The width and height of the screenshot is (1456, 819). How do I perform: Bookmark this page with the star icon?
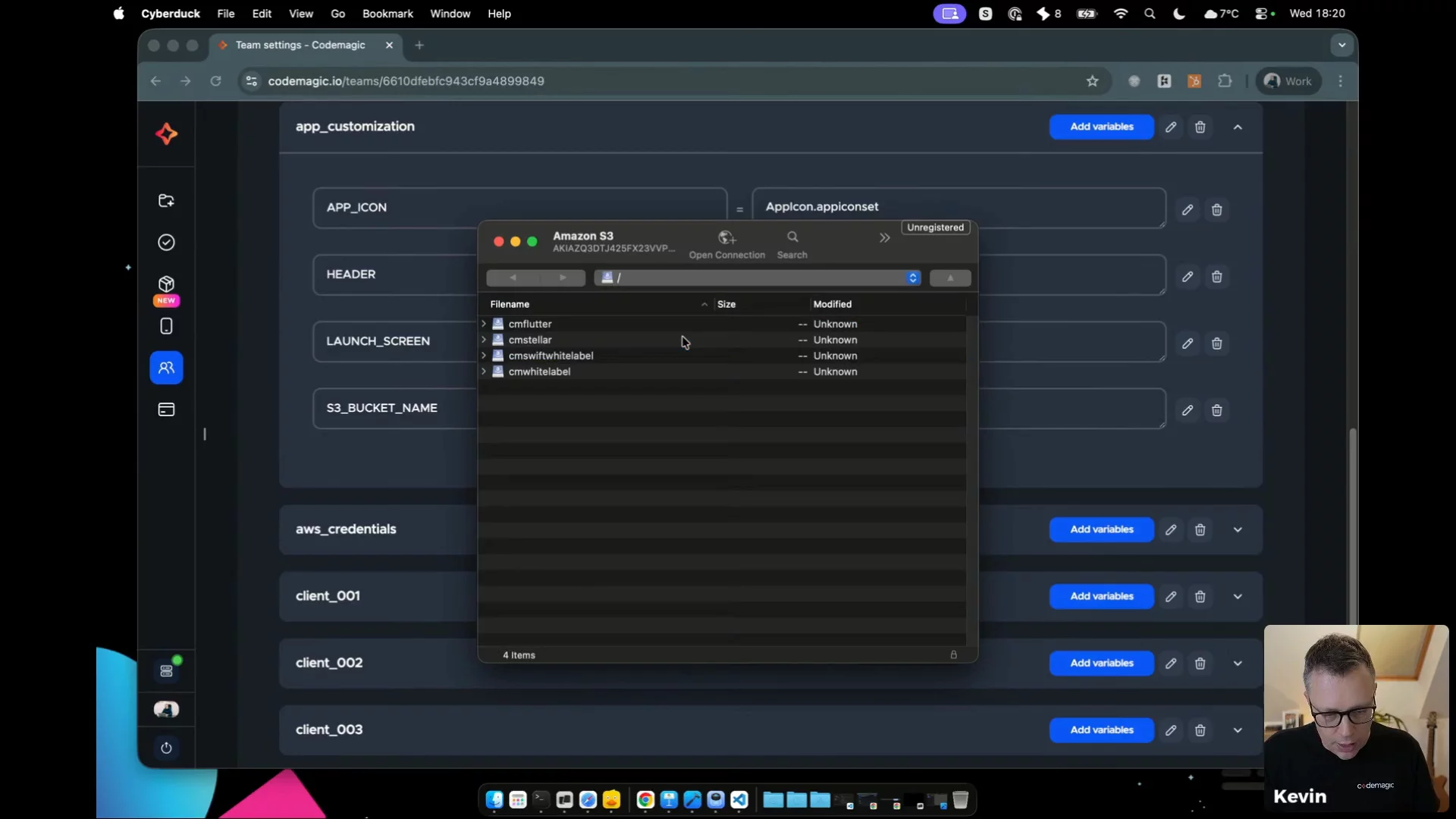click(1092, 81)
